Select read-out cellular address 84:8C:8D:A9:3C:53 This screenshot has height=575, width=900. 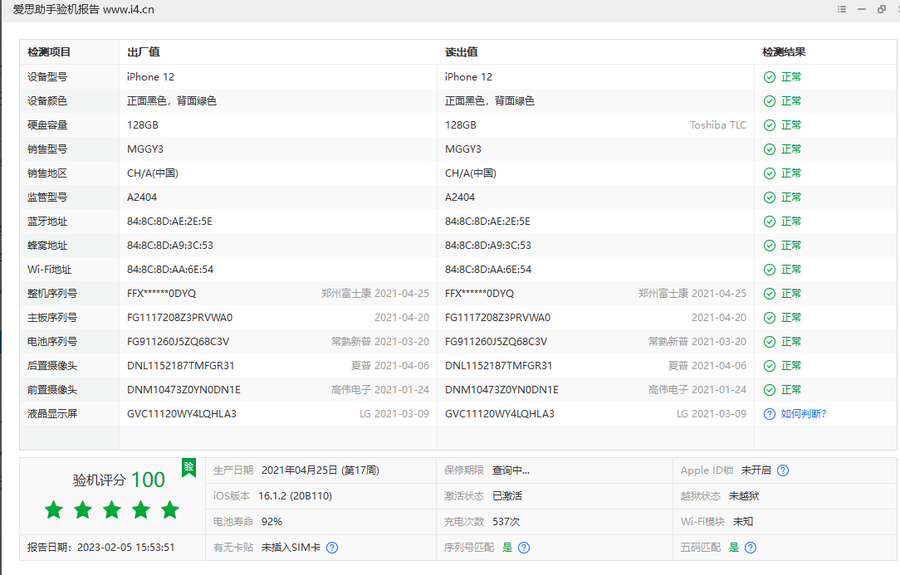(488, 246)
